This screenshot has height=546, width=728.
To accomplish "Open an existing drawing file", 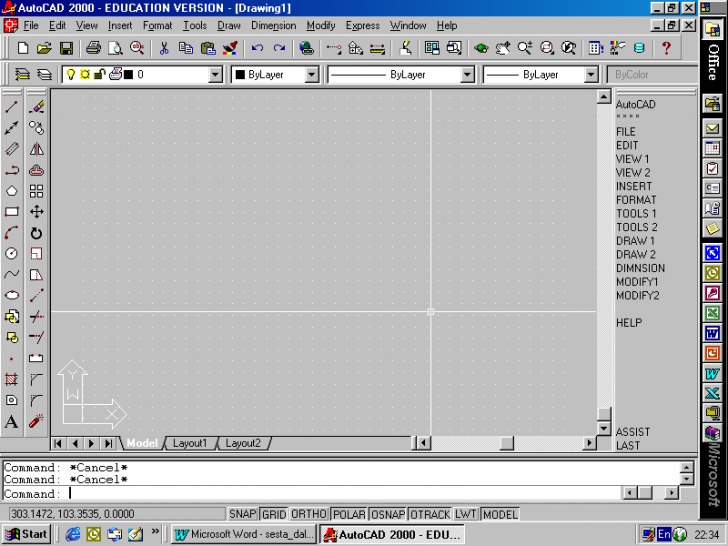I will (44, 48).
